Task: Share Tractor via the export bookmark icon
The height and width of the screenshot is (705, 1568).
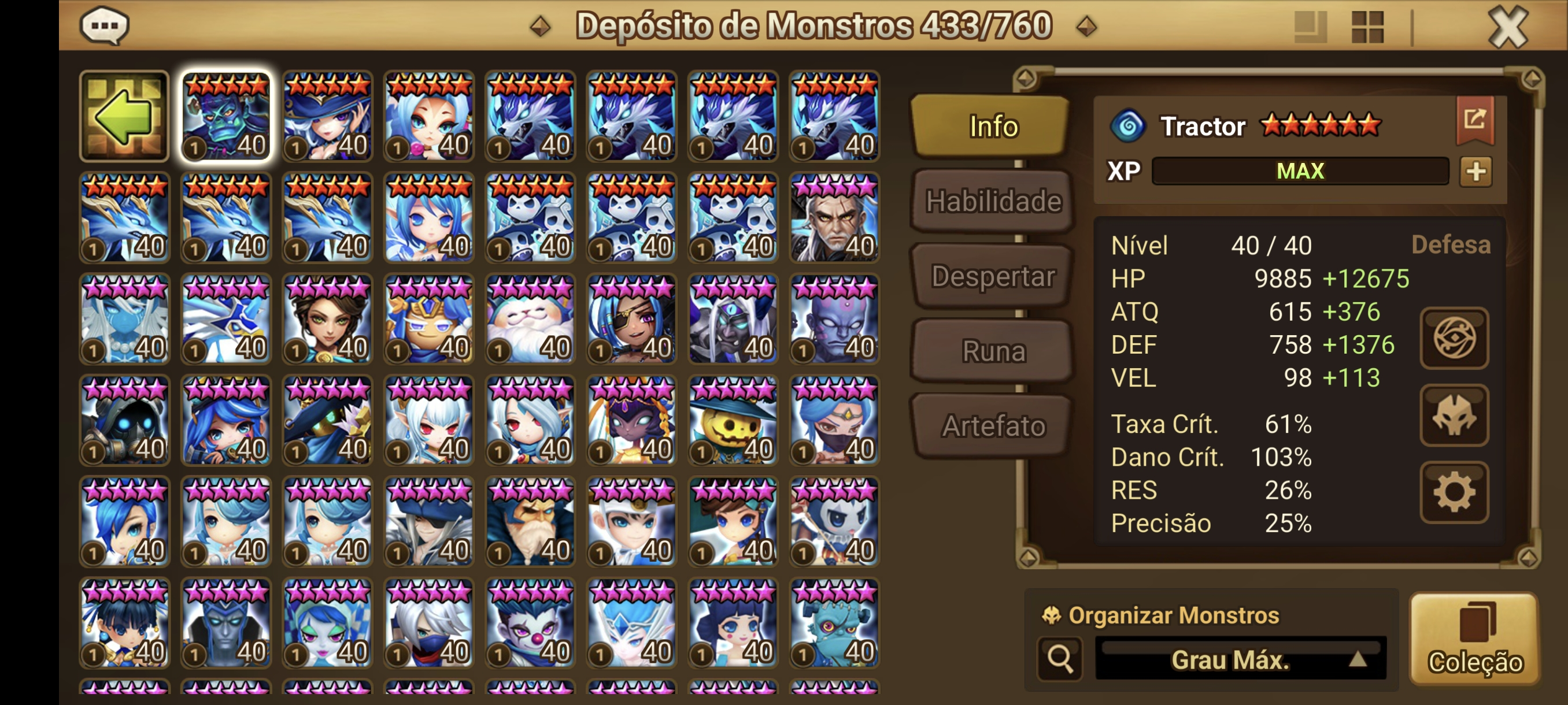Action: click(1475, 119)
